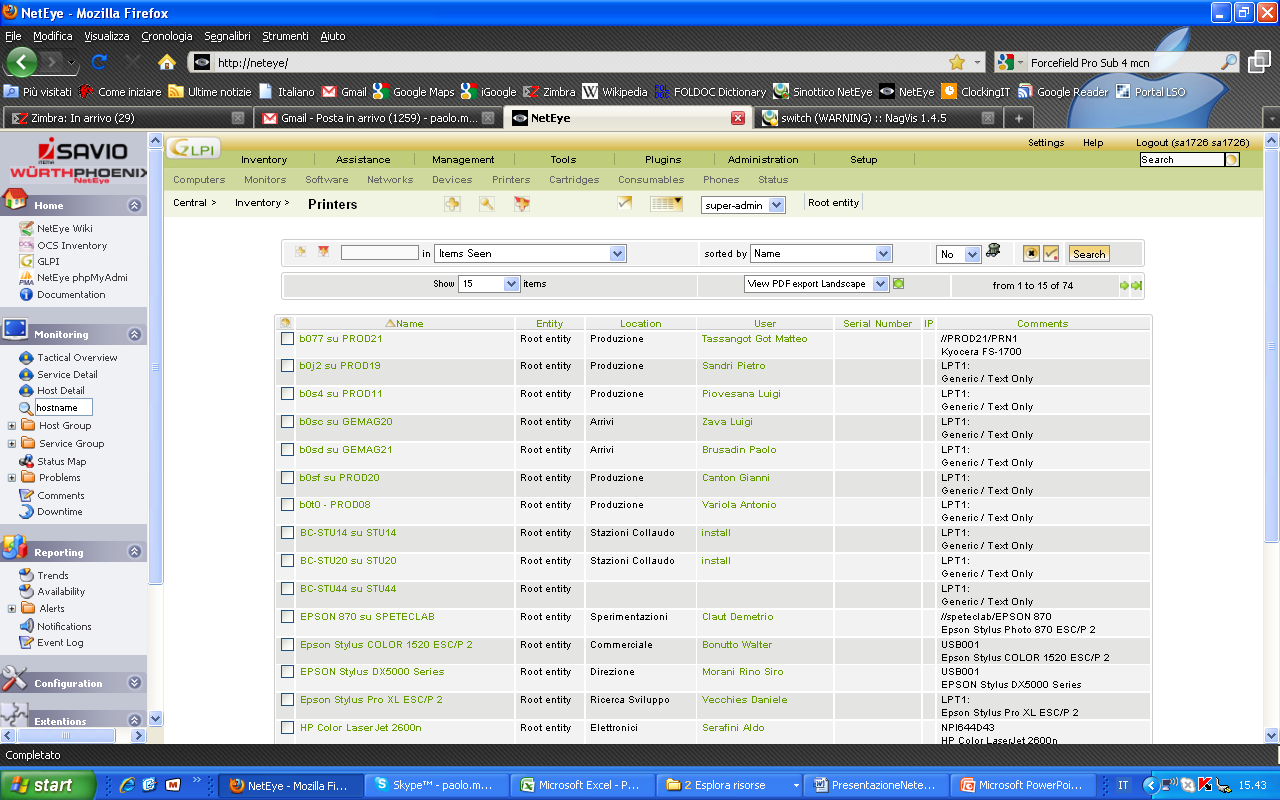Viewport: 1280px width, 800px height.
Task: Click the search button beside GLPI Search box
Action: 1232,160
